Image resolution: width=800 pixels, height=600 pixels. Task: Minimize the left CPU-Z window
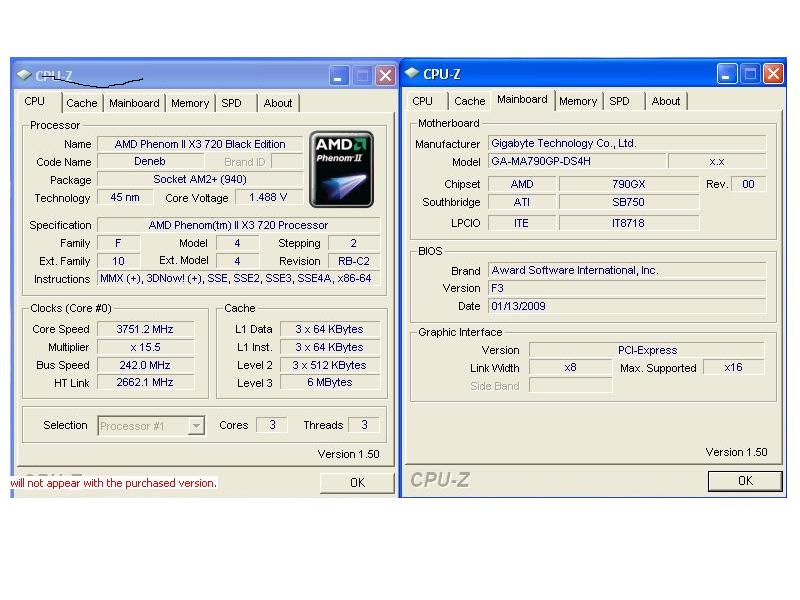click(x=340, y=76)
